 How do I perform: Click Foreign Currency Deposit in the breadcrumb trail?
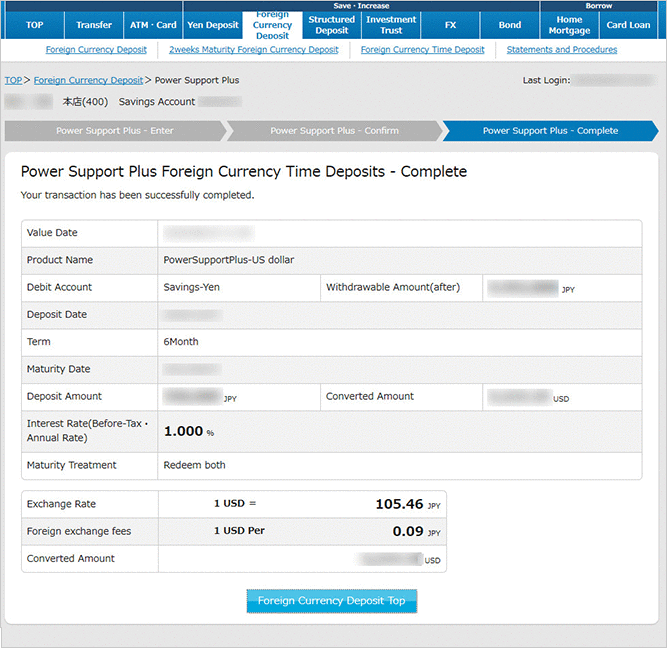[x=88, y=80]
